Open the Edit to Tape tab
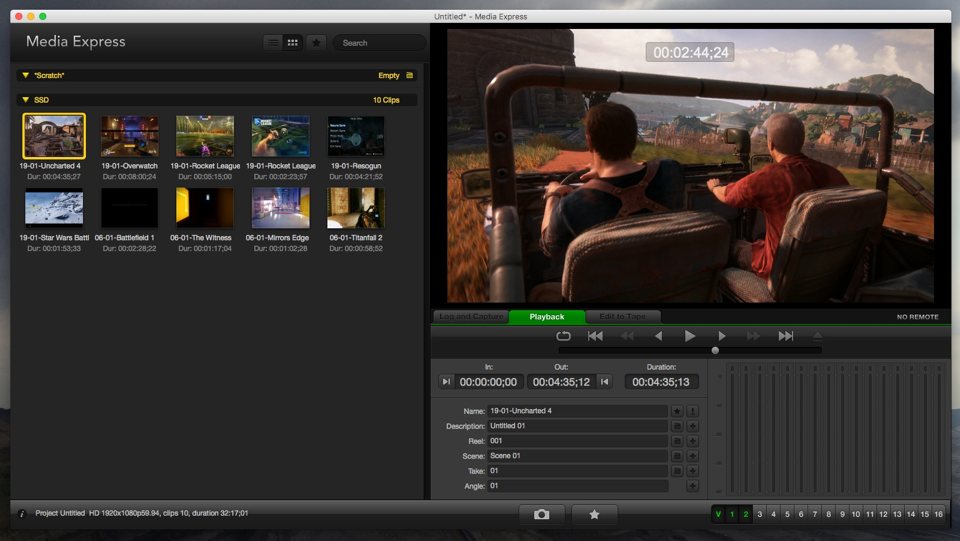 coord(623,316)
